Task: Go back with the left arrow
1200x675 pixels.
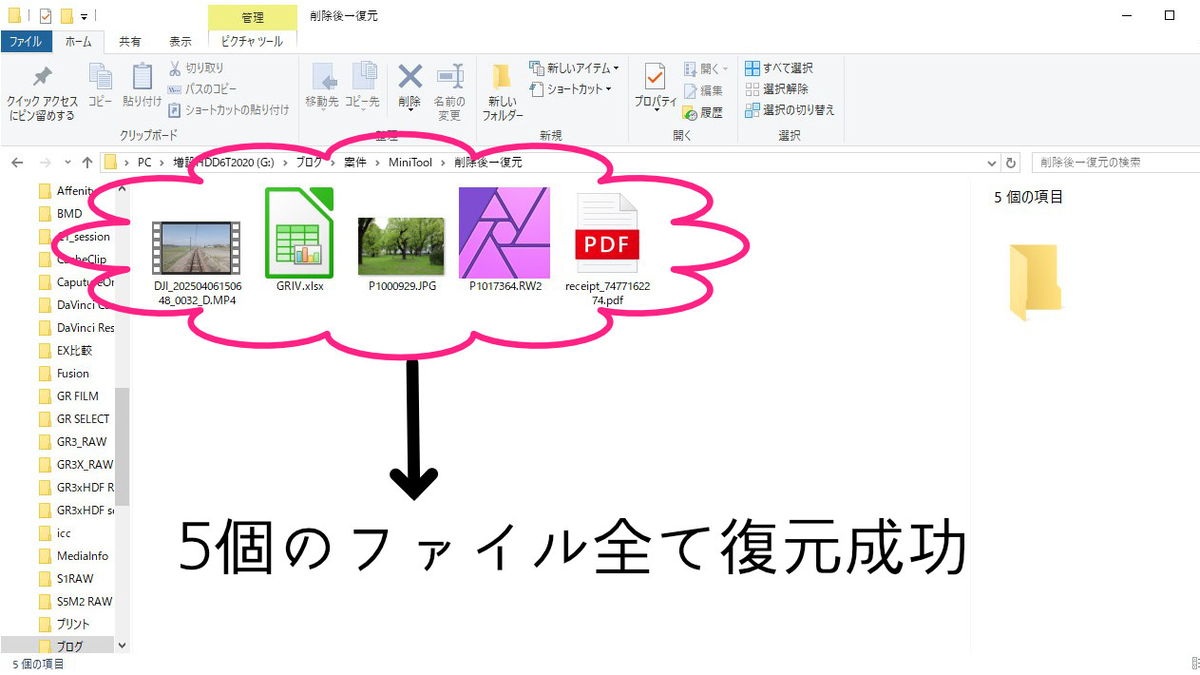Action: pyautogui.click(x=18, y=162)
